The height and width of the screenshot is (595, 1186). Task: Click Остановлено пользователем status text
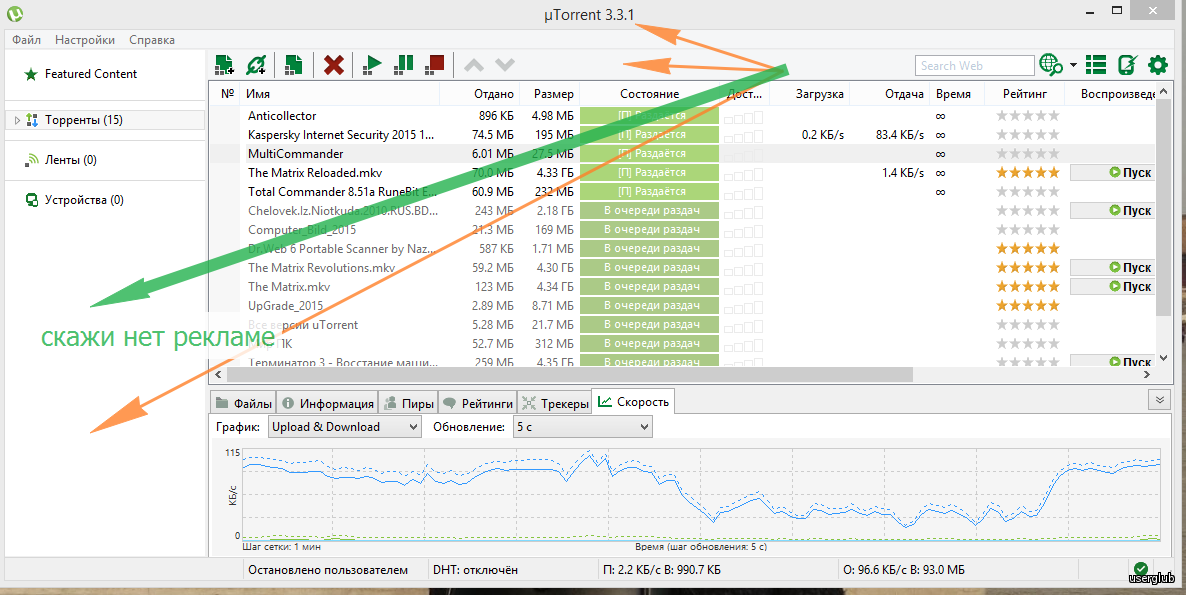tap(328, 569)
